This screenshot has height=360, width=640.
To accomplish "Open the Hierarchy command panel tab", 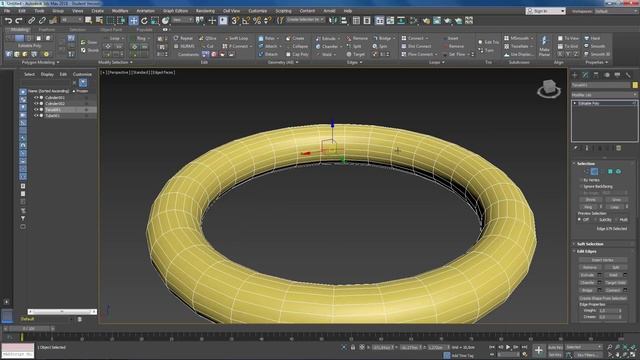I will coord(596,75).
